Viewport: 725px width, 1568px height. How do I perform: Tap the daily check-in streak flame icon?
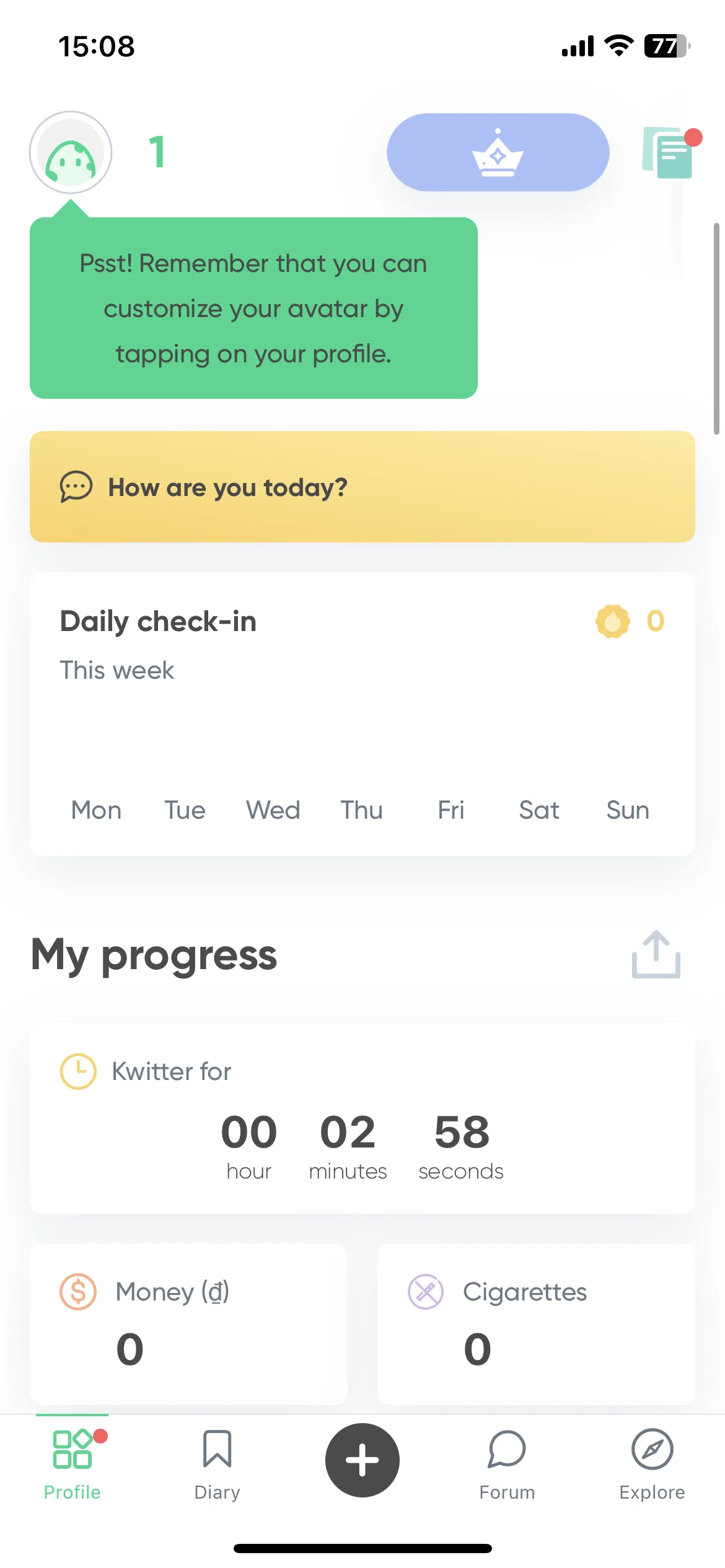[612, 621]
